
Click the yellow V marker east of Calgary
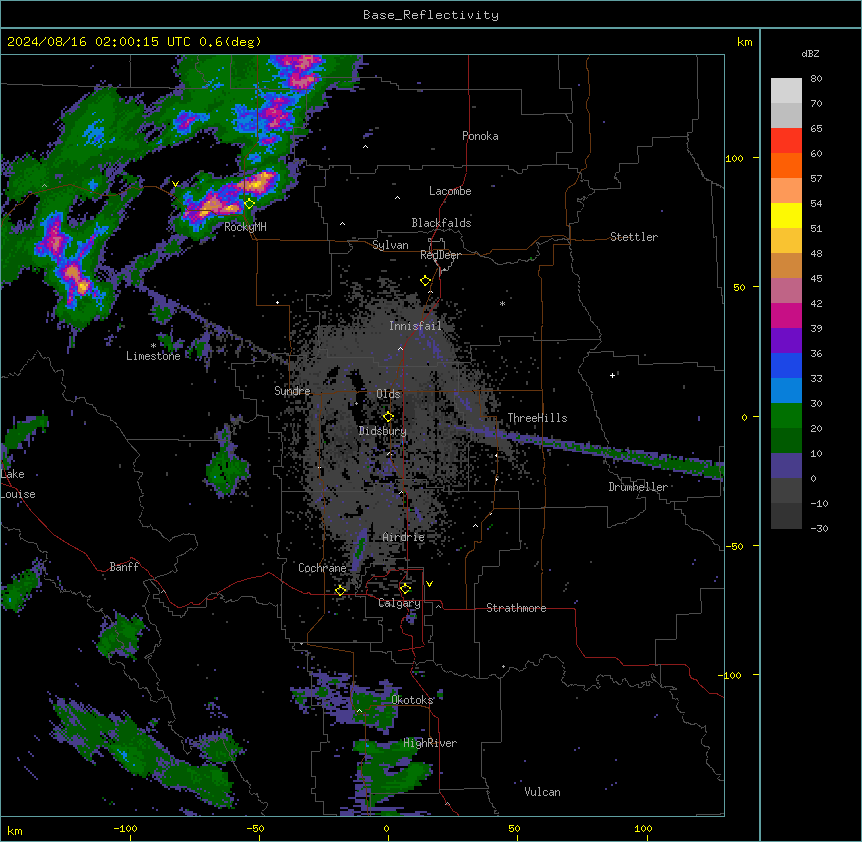[x=429, y=584]
